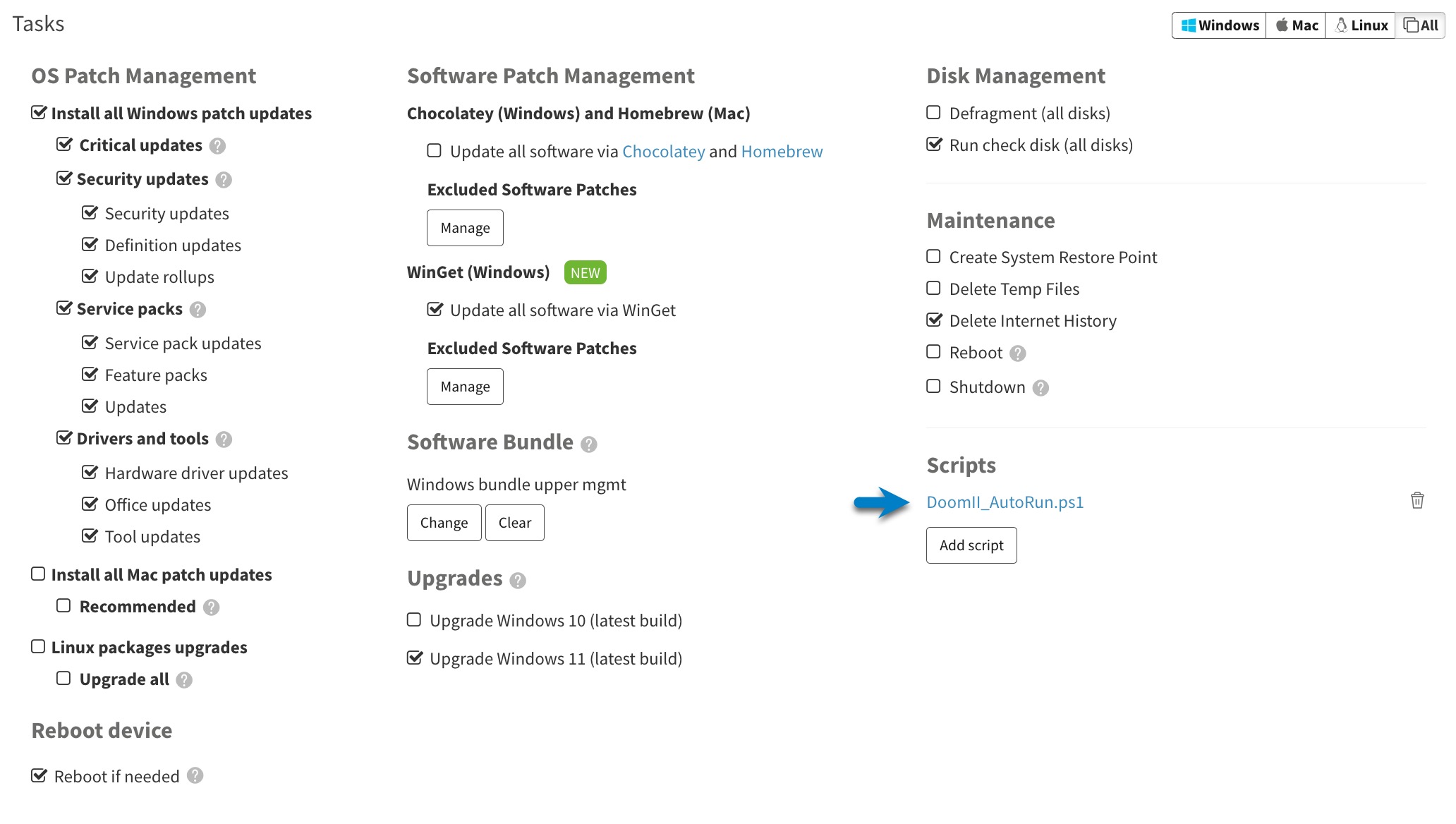Click the Windows bundle upper mgmt text
Viewport: 1456px width, 824px height.
516,485
